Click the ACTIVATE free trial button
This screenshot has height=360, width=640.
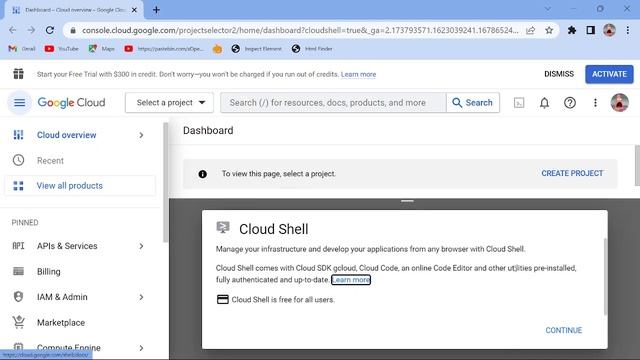click(609, 74)
